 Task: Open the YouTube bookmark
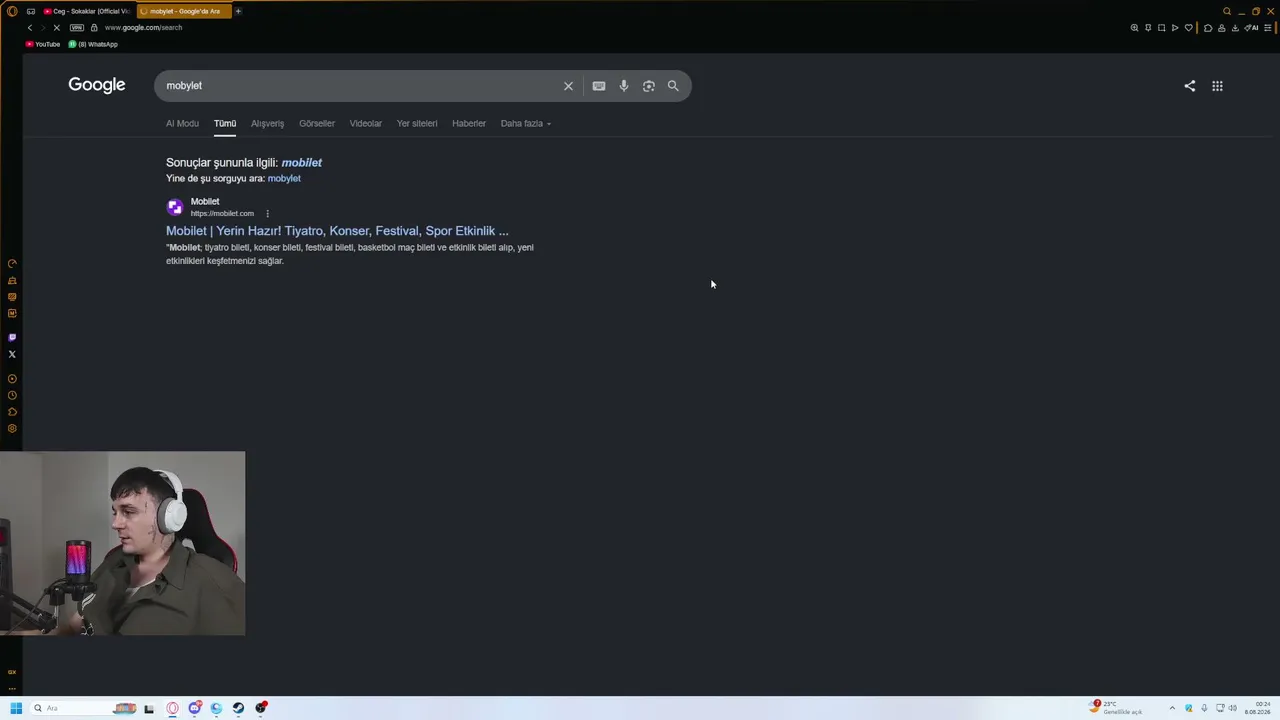tap(43, 44)
